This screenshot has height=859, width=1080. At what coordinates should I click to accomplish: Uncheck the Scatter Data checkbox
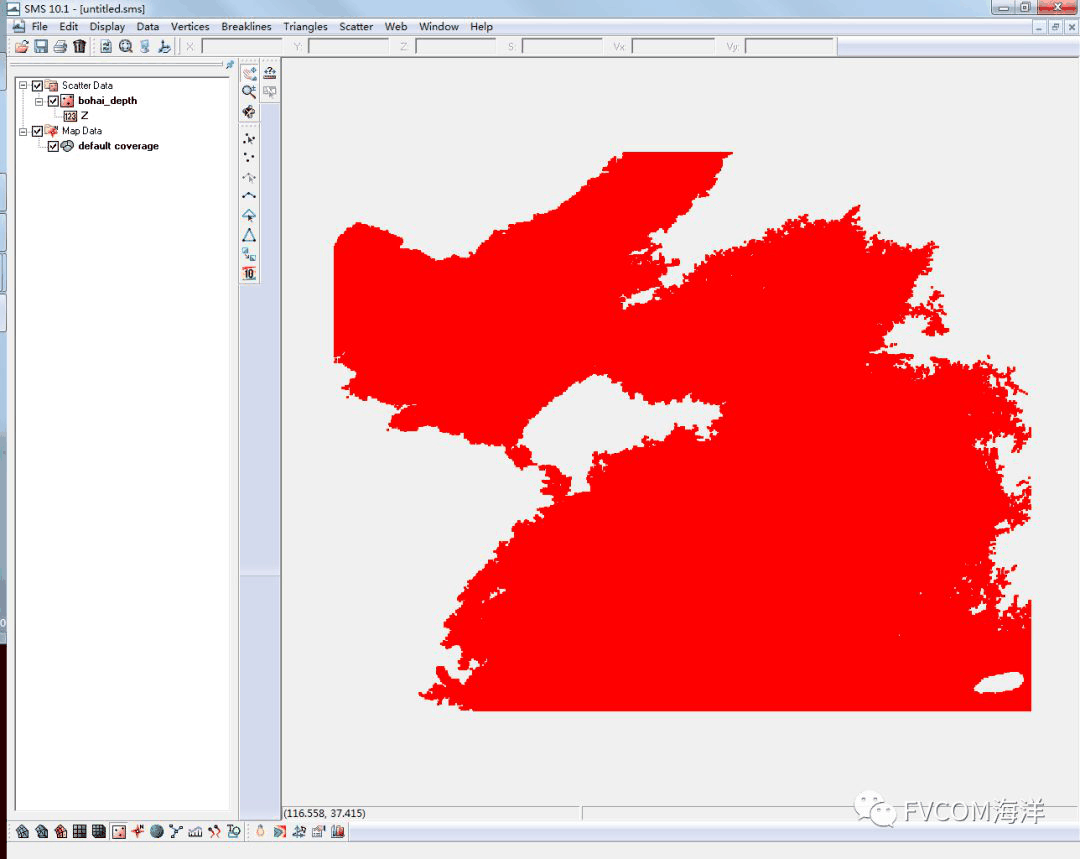pos(38,86)
